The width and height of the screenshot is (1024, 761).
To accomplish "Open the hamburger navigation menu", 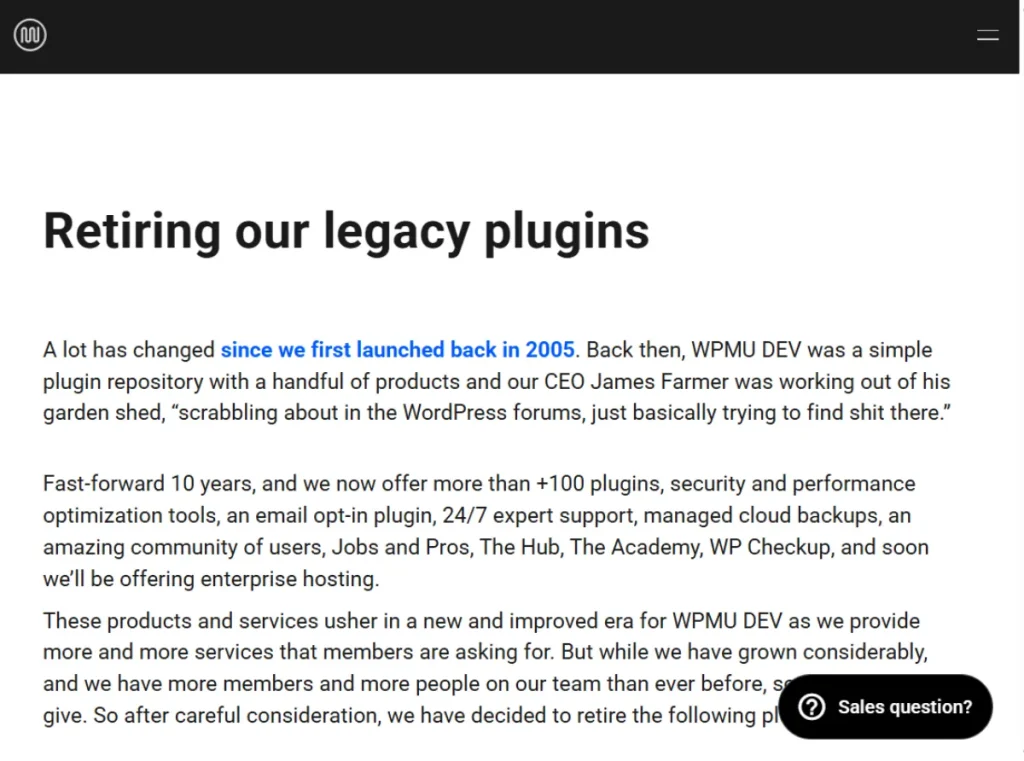I will [x=987, y=36].
